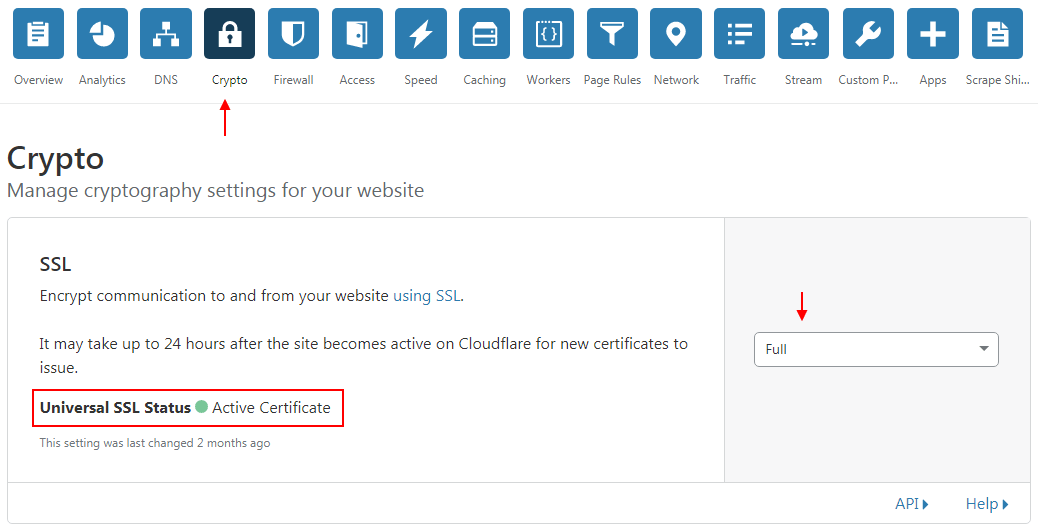Open the DNS network tree icon
1038x530 pixels.
[x=166, y=34]
